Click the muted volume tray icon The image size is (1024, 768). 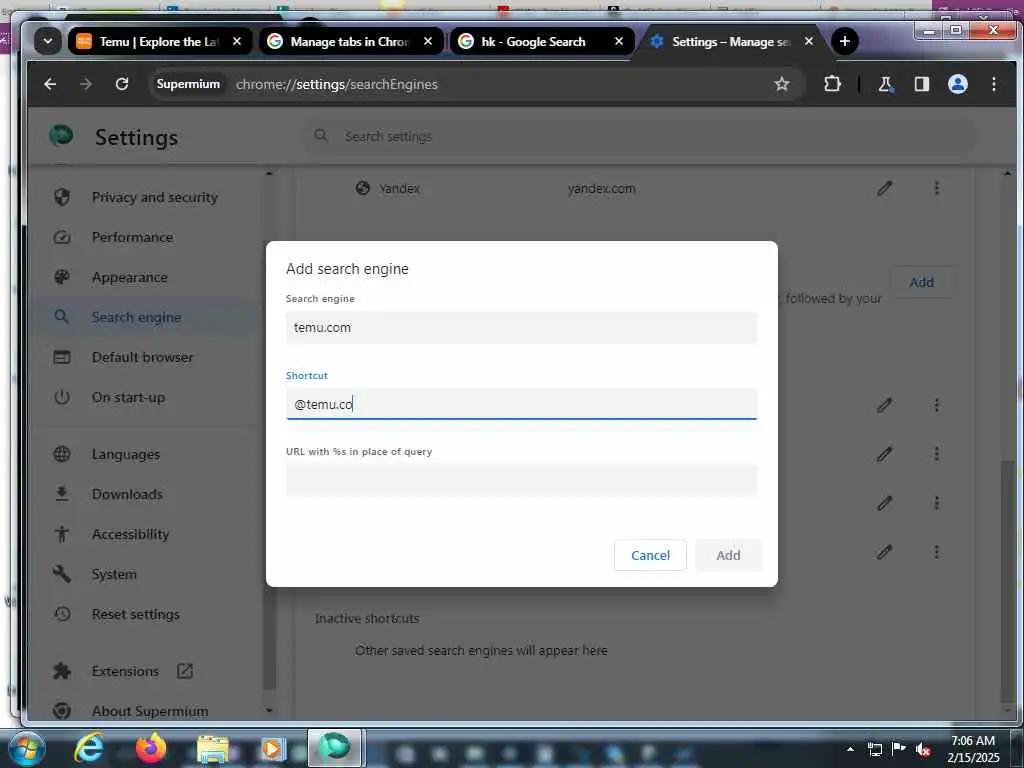(x=923, y=749)
